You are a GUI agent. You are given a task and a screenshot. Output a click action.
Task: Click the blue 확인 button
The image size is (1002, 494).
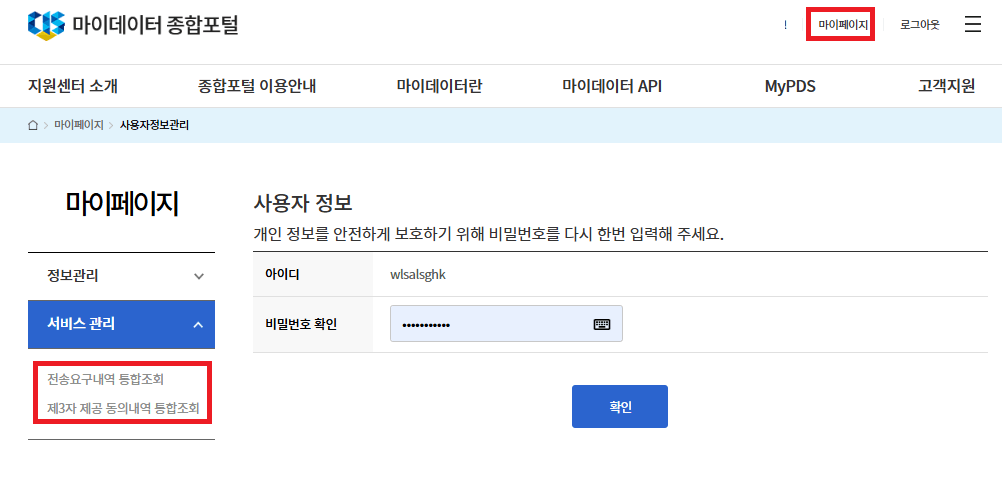[x=620, y=406]
